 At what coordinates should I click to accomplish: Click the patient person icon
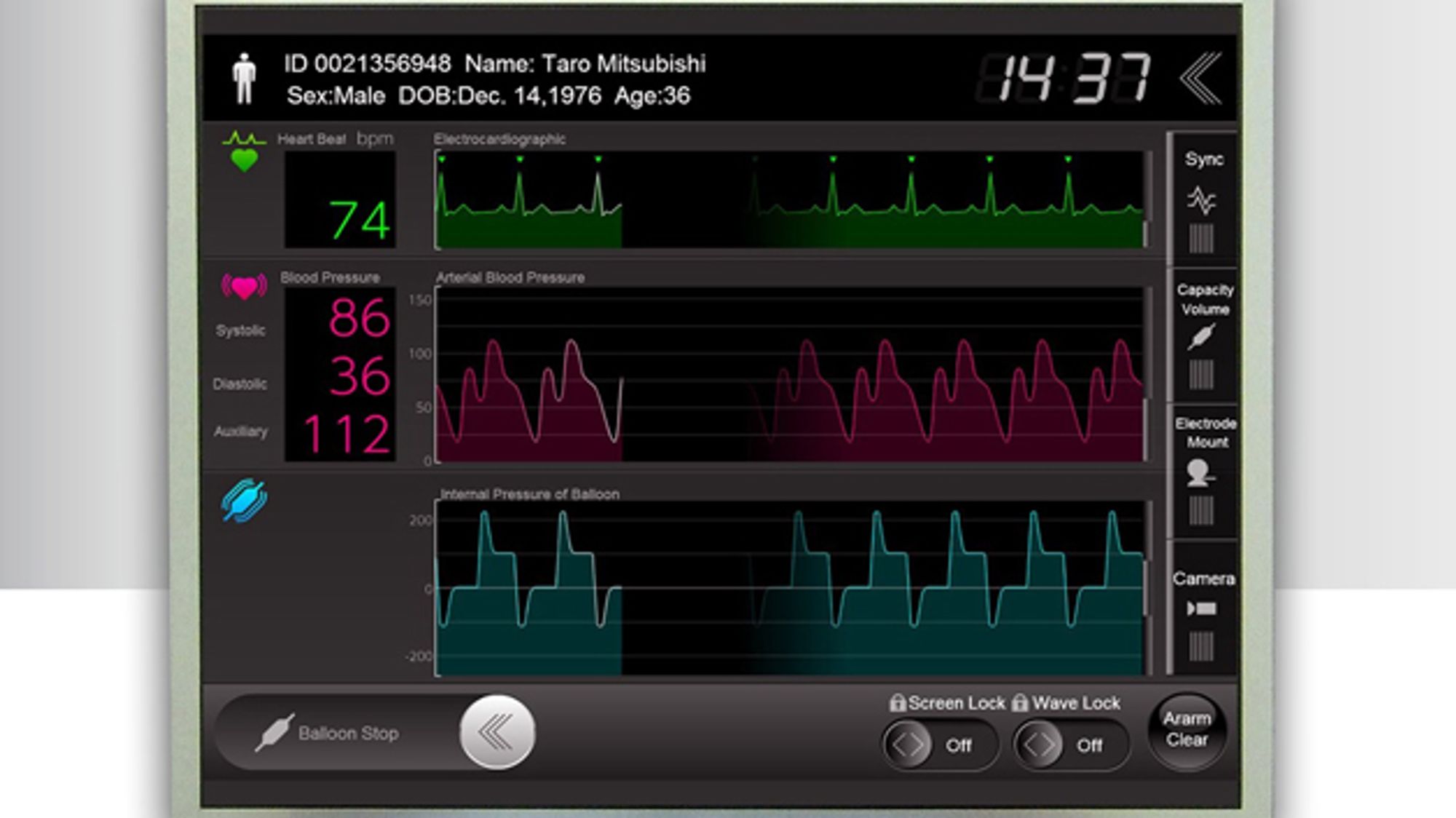tap(245, 79)
